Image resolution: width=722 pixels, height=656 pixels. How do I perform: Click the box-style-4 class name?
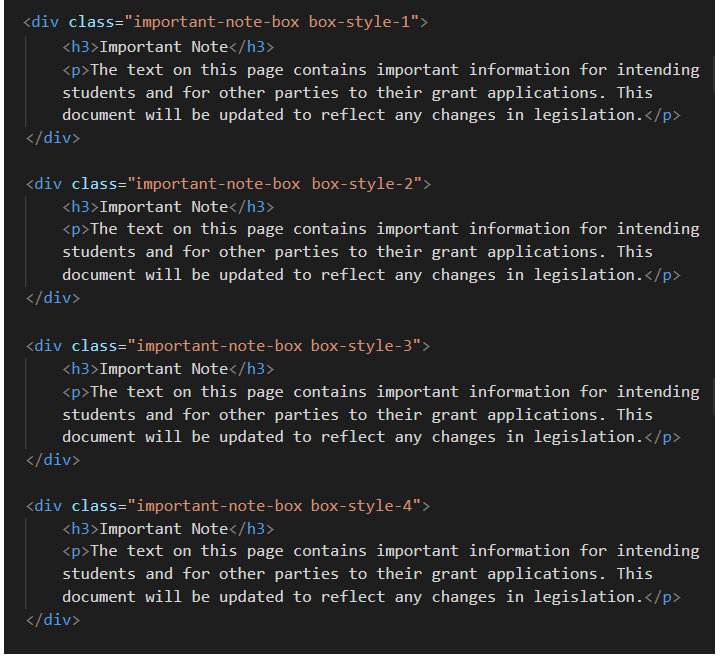[x=365, y=506]
